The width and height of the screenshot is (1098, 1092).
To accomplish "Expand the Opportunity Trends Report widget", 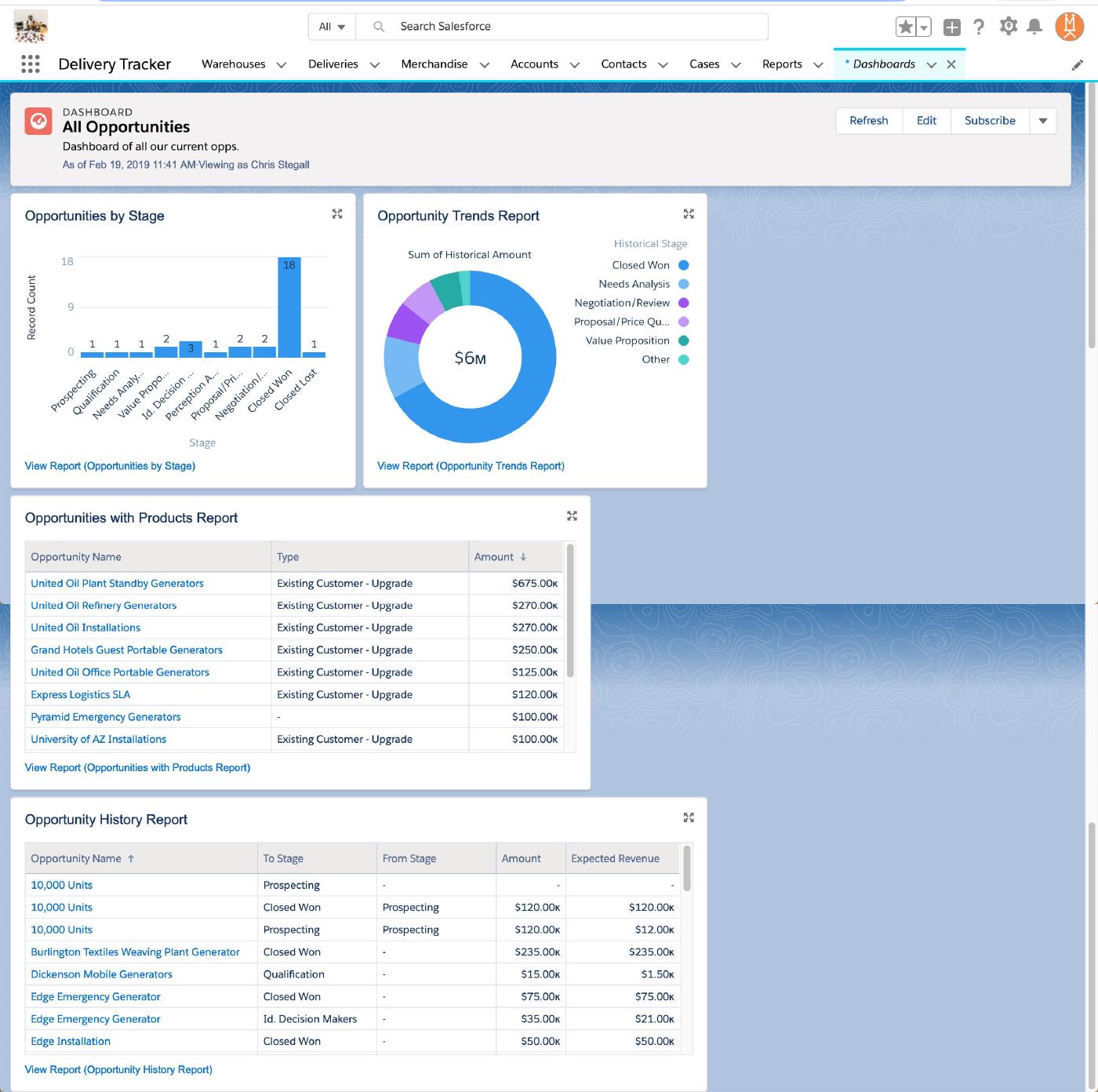I will (689, 214).
